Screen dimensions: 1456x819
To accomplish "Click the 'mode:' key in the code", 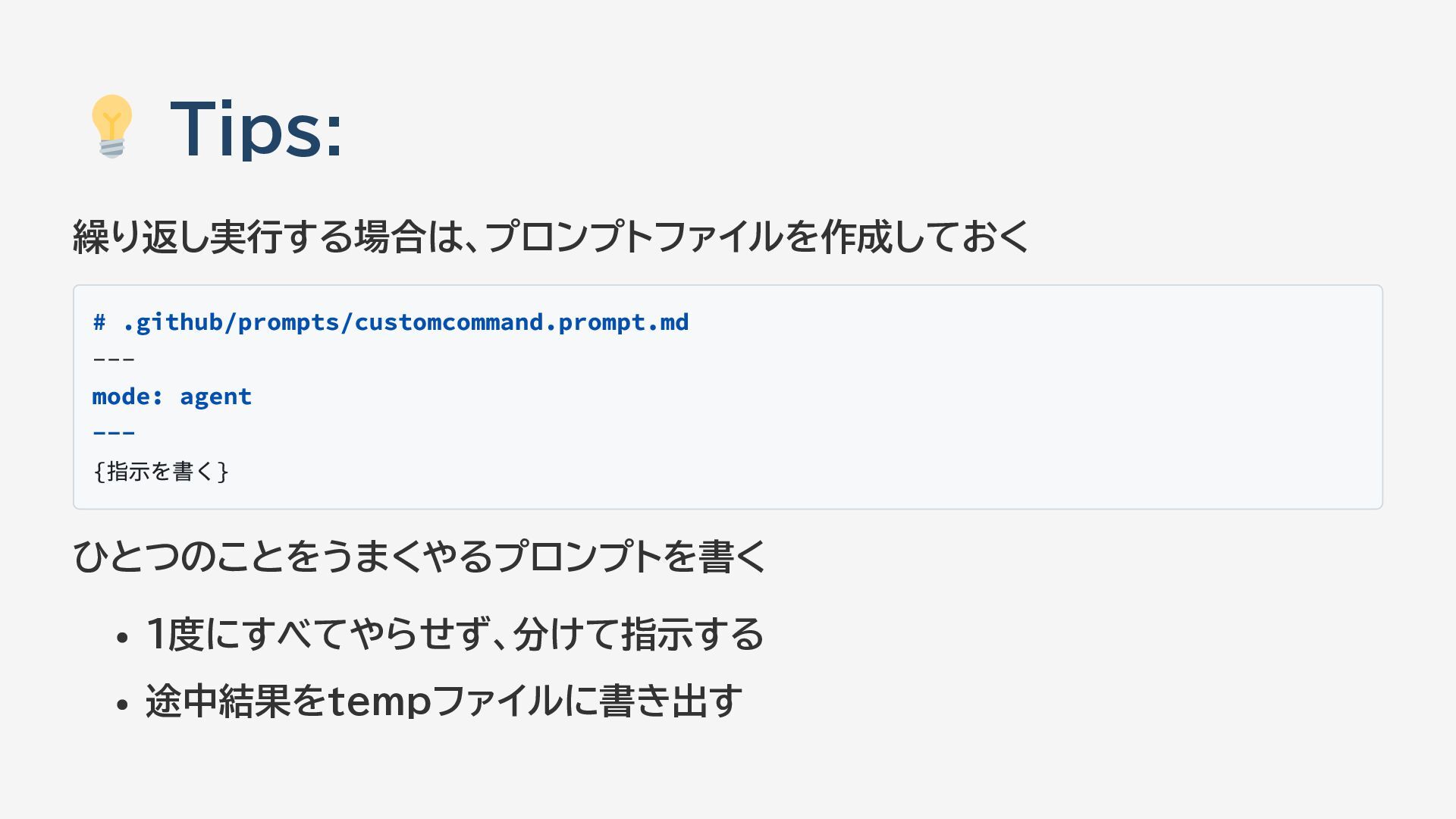I will (127, 397).
